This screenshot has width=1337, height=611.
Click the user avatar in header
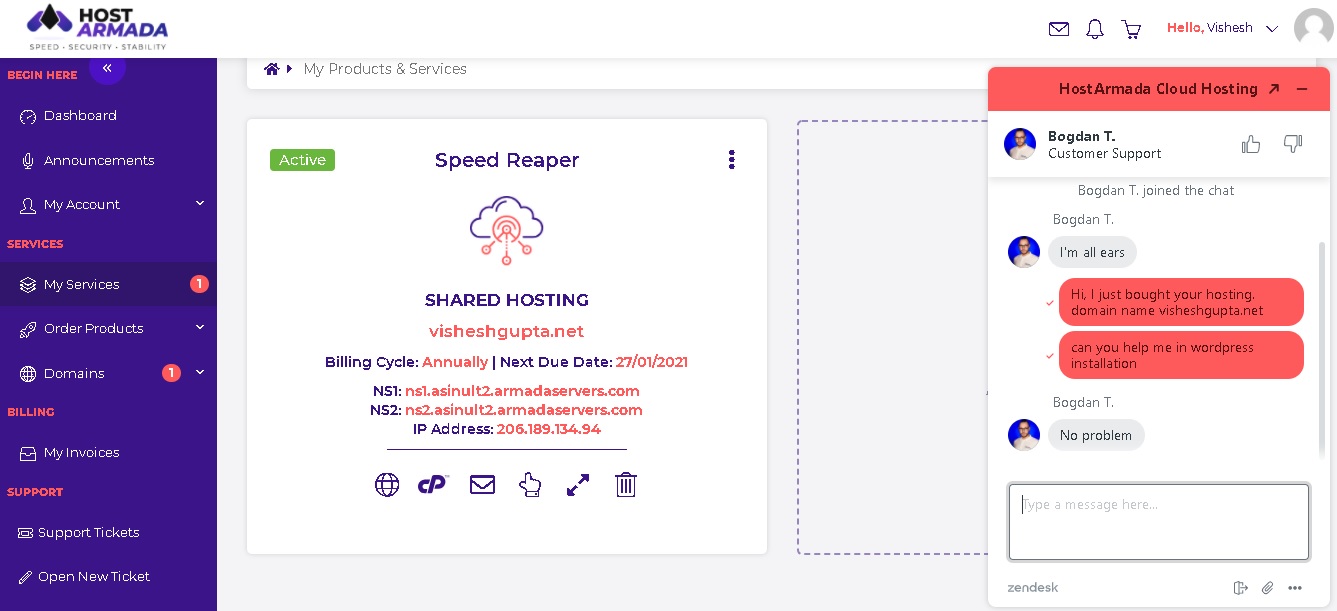pos(1313,28)
